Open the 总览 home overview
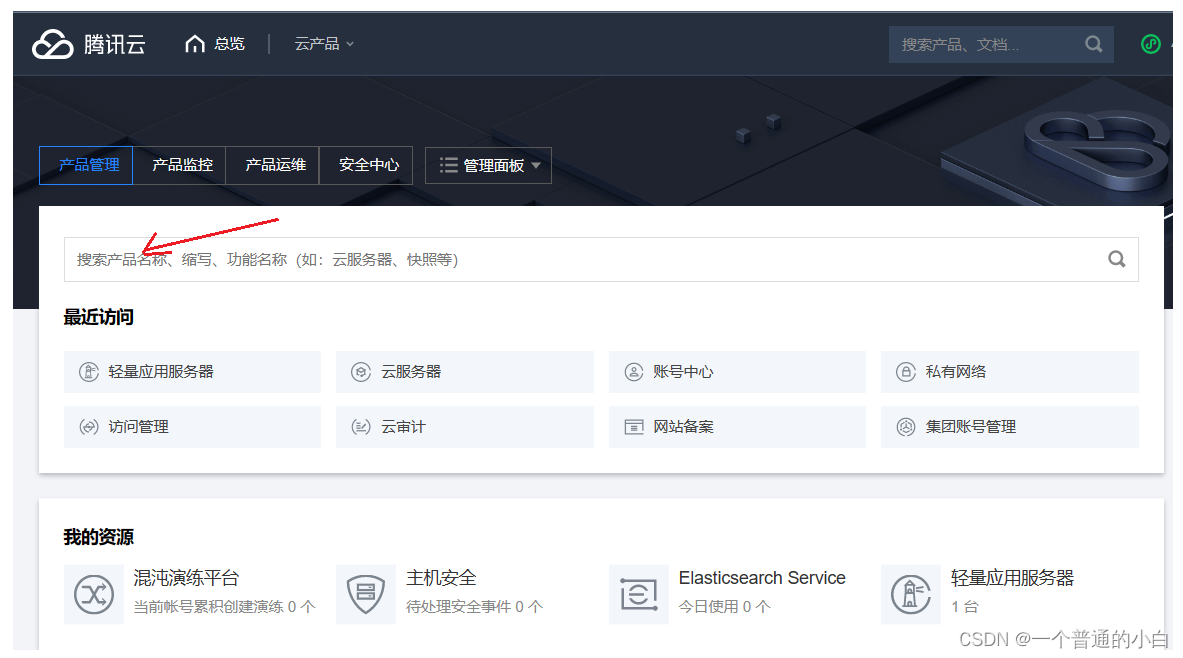 tap(215, 45)
